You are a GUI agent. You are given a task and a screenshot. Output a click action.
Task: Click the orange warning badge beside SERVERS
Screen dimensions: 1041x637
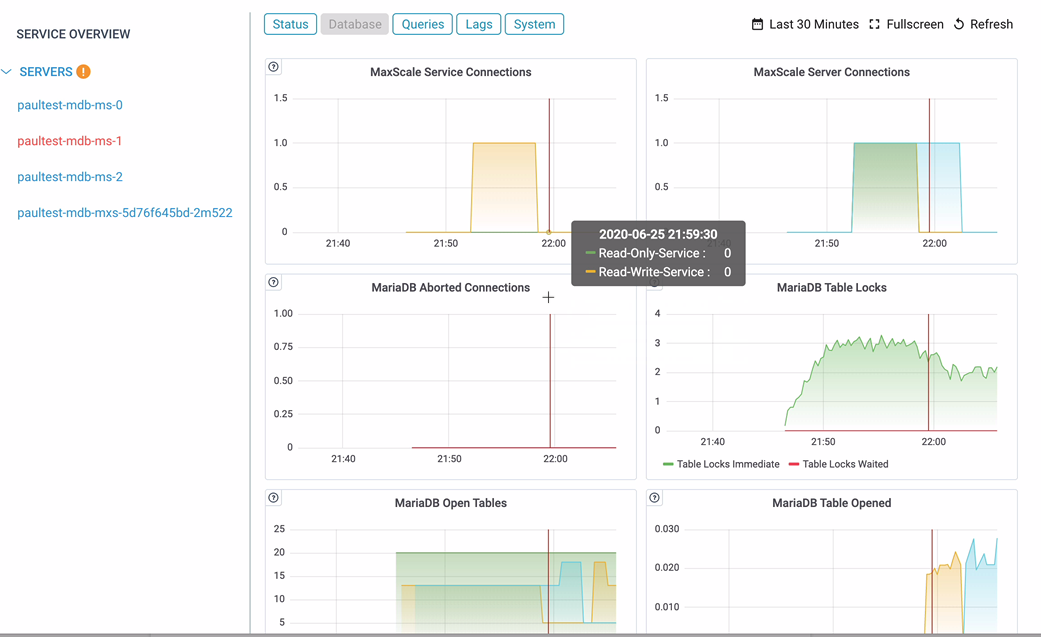coord(84,72)
